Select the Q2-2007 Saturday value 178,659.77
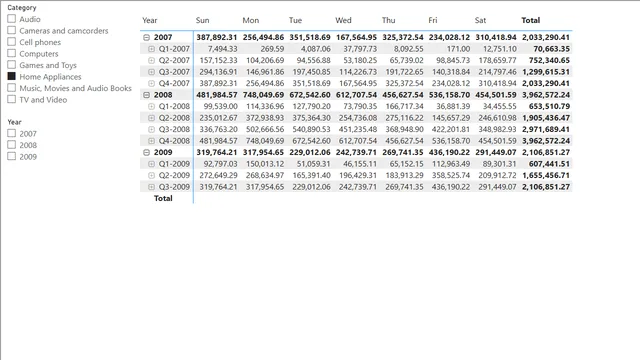The image size is (640, 360). [x=497, y=60]
